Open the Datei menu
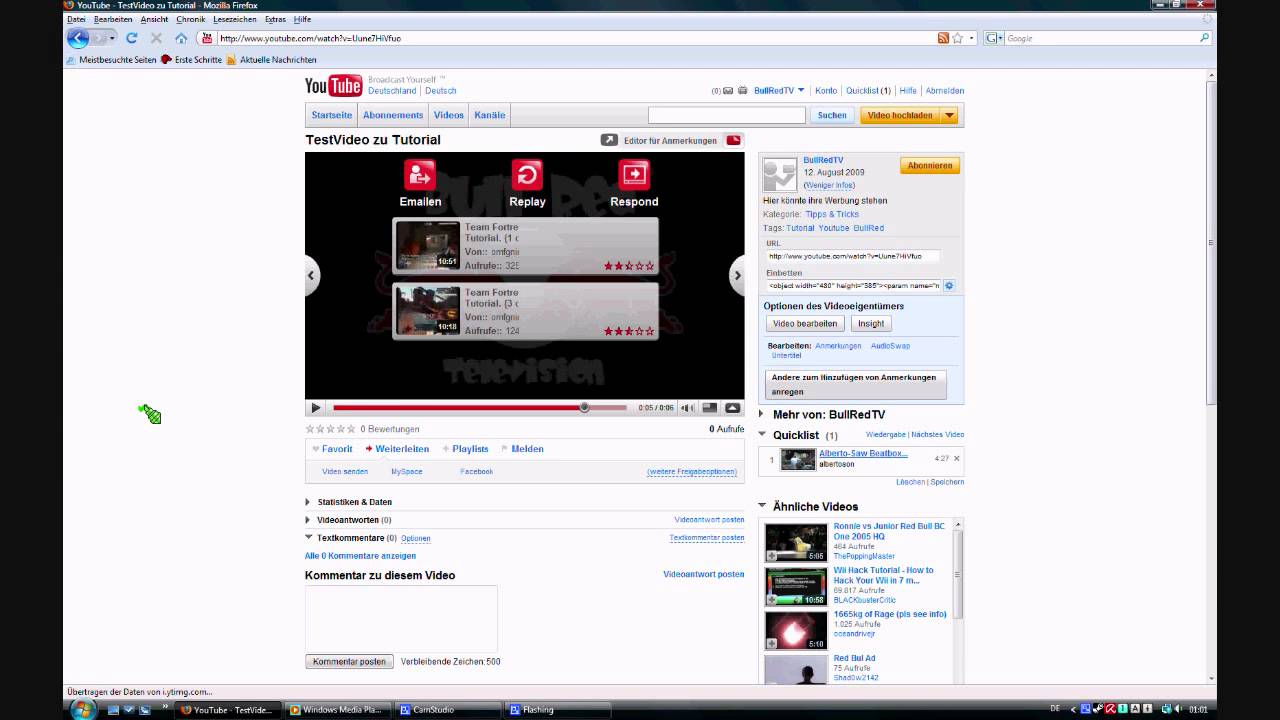Image resolution: width=1280 pixels, height=720 pixels. [76, 19]
